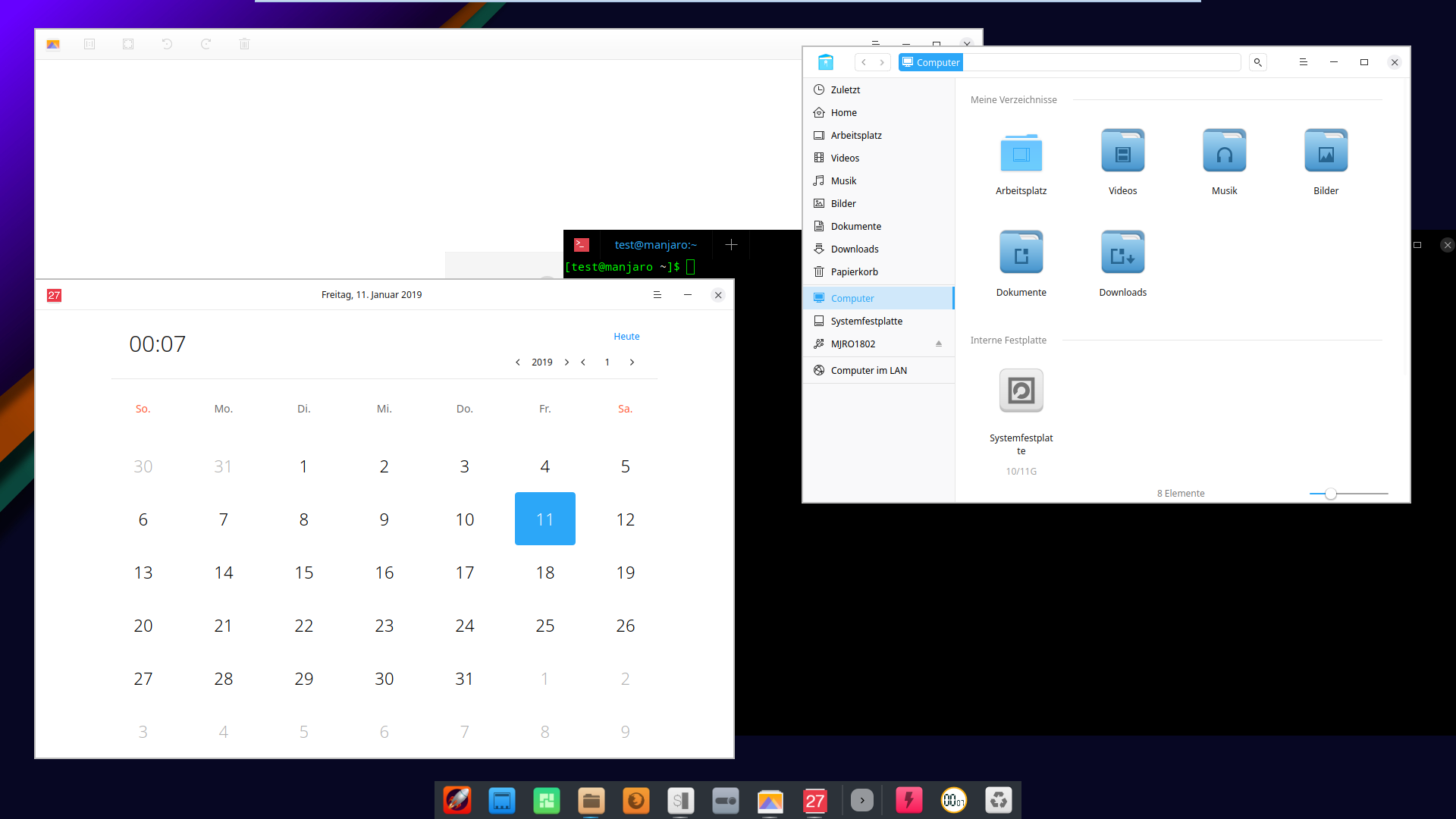The image size is (1456, 819).
Task: Open a new terminal tab with plus
Action: coord(731,244)
